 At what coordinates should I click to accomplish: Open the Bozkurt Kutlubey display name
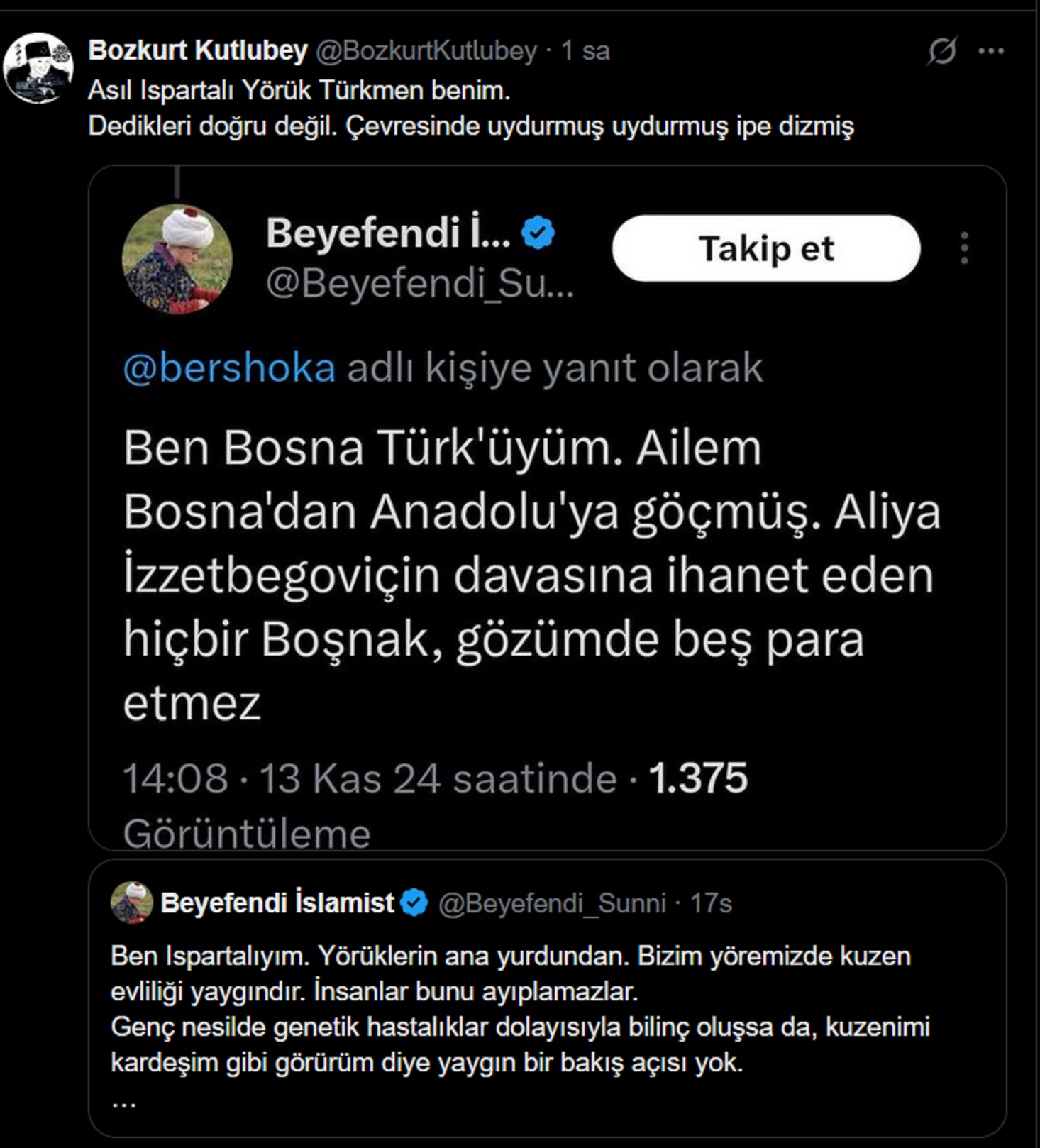[197, 50]
